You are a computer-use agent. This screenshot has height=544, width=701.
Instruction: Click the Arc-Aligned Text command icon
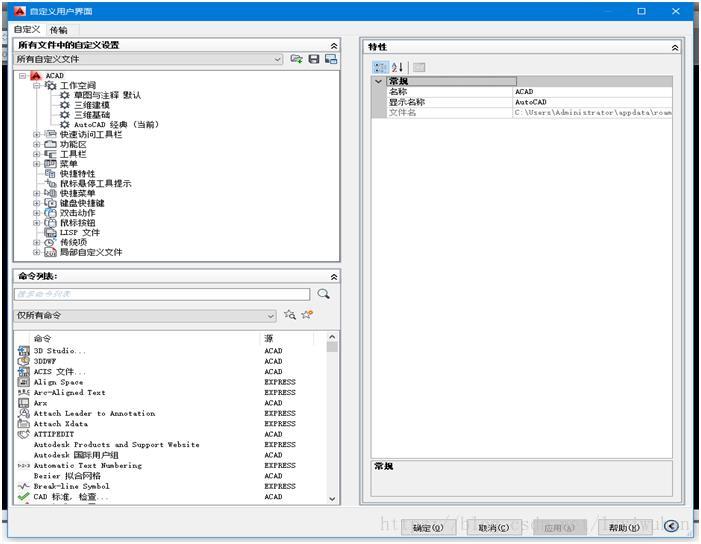coord(23,392)
